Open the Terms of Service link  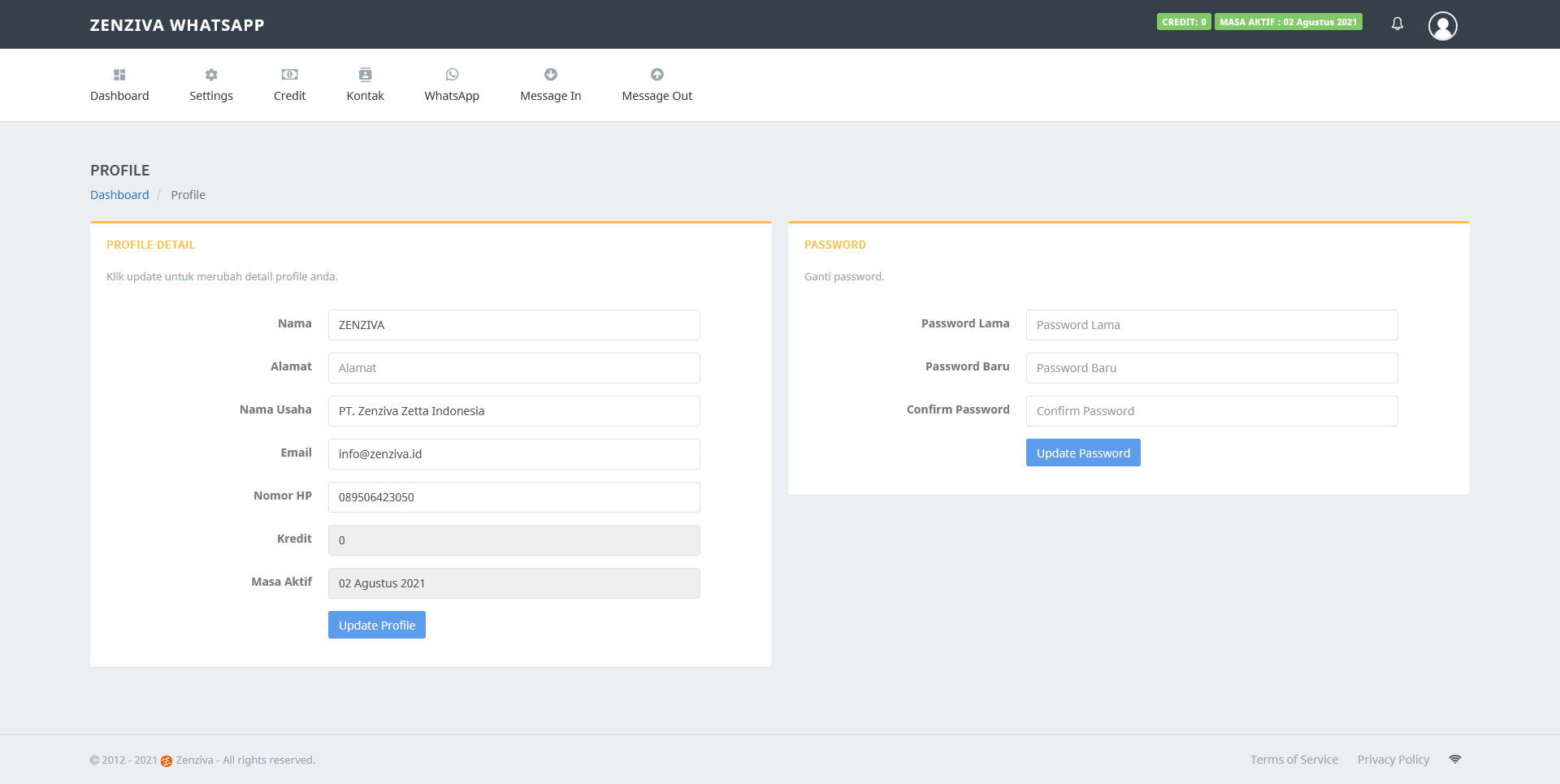(x=1294, y=760)
